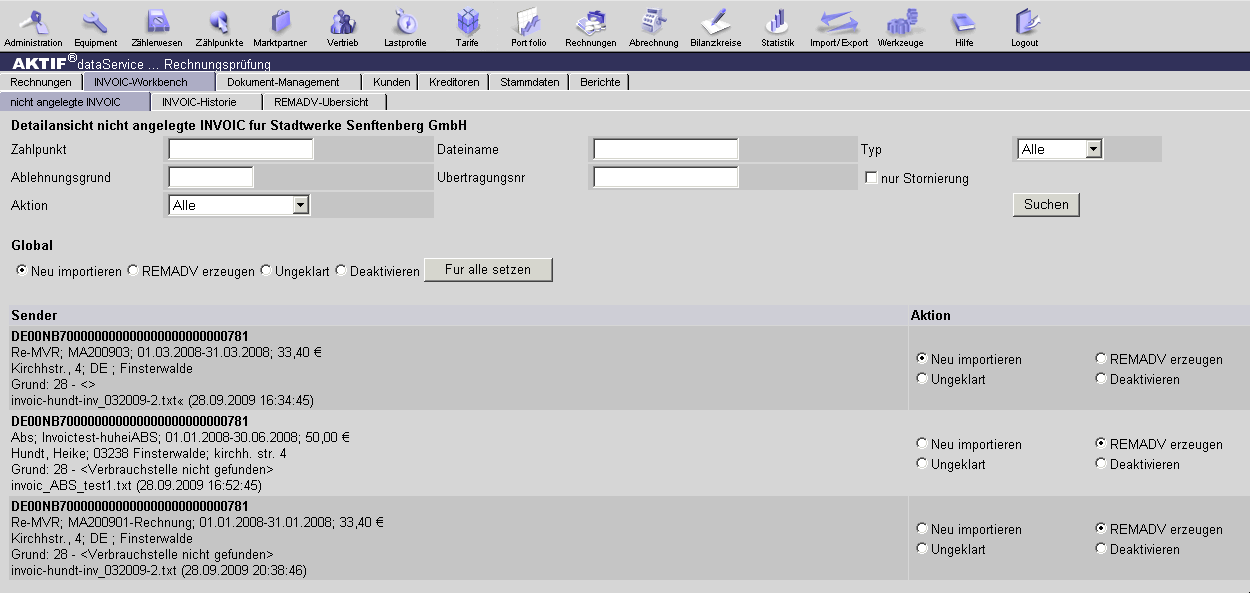Screen dimensions: 1250x593
Task: Expand the Typ dropdown
Action: click(x=1093, y=149)
